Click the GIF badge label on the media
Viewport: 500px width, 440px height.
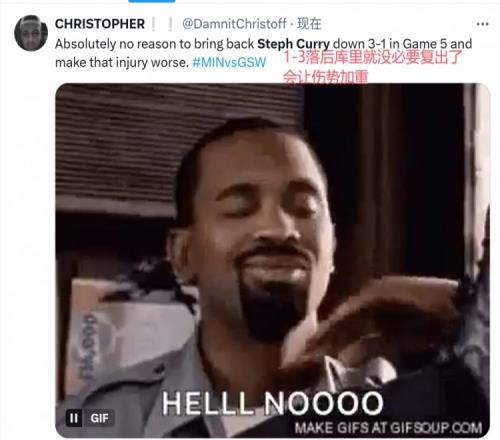click(x=99, y=418)
